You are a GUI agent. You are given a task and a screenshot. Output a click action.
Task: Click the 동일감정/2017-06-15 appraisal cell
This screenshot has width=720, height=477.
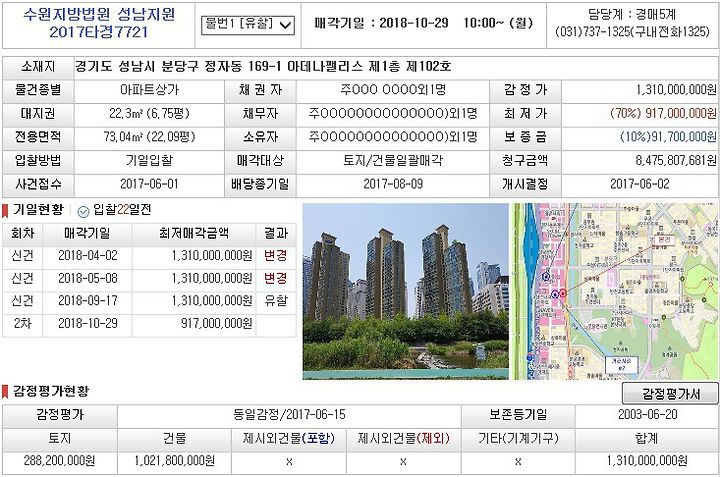point(289,415)
